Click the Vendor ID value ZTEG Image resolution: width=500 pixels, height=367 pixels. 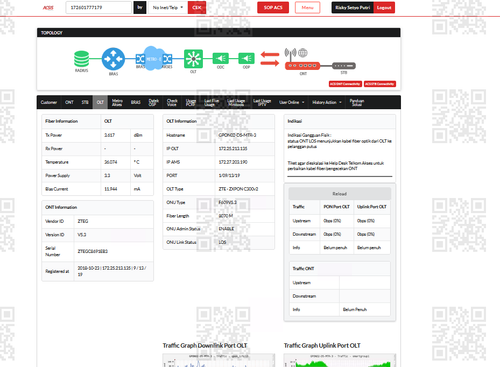tap(83, 221)
